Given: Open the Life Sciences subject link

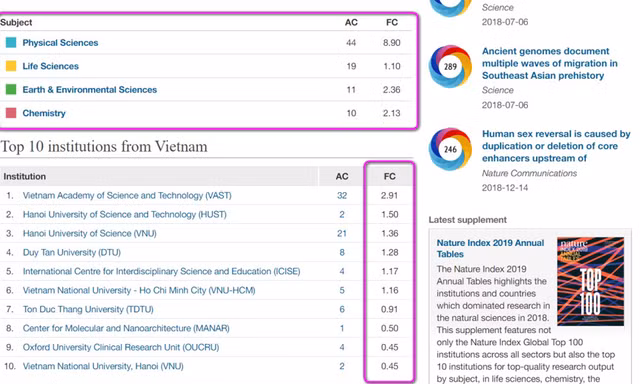Looking at the screenshot, I should click(x=50, y=66).
